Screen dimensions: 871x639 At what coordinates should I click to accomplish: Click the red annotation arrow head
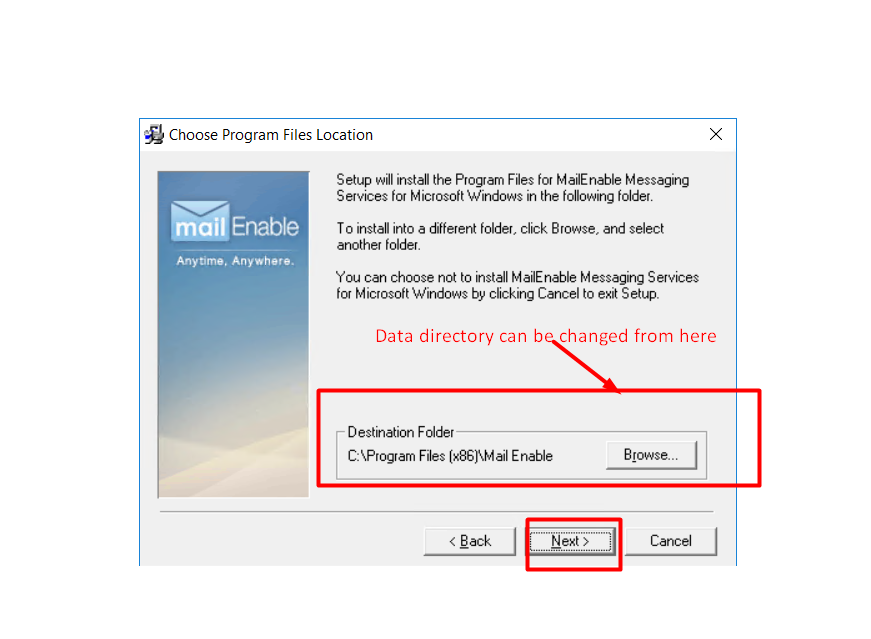click(x=612, y=385)
